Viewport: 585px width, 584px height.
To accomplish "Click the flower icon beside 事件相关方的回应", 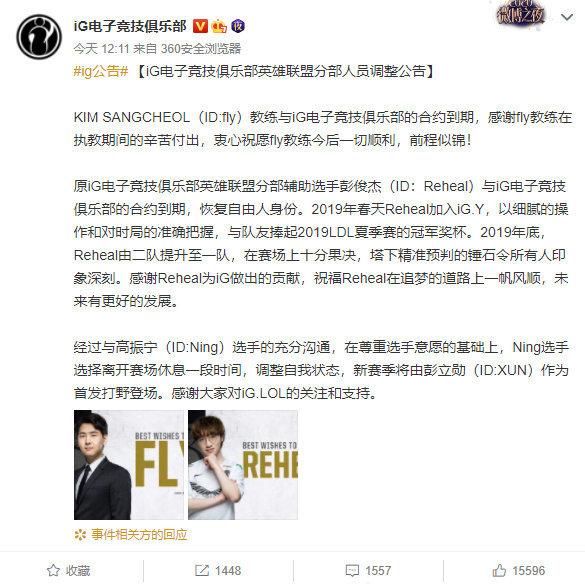I will tap(80, 535).
